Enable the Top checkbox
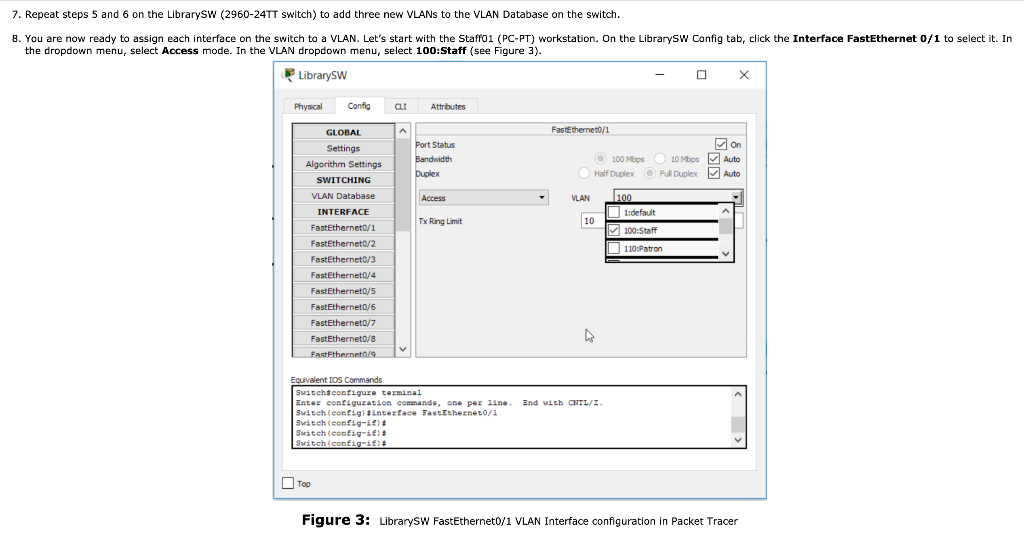 pyautogui.click(x=288, y=483)
